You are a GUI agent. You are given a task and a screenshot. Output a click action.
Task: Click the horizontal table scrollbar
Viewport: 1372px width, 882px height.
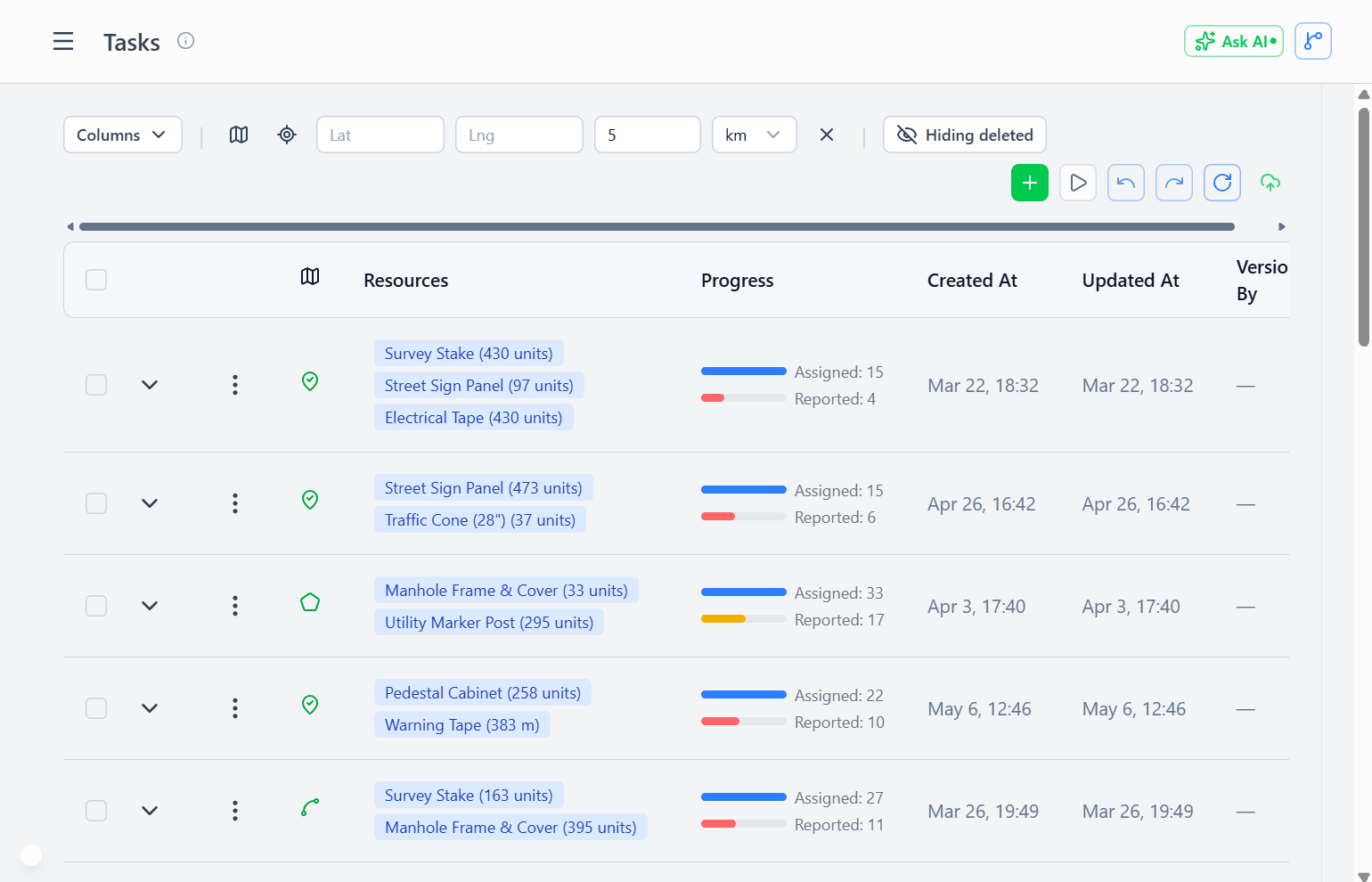657,226
